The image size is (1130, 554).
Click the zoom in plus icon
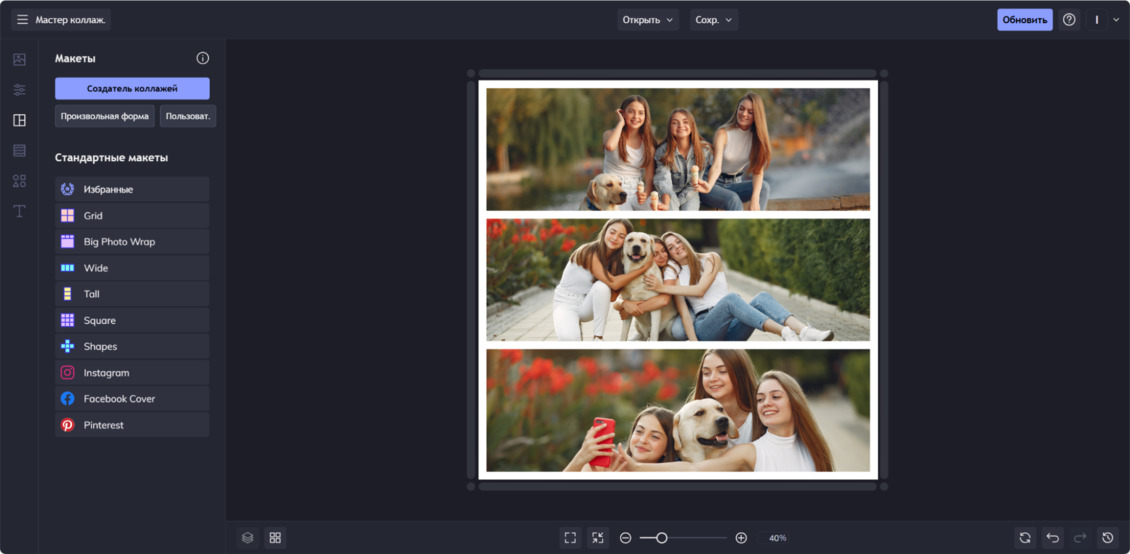(741, 538)
